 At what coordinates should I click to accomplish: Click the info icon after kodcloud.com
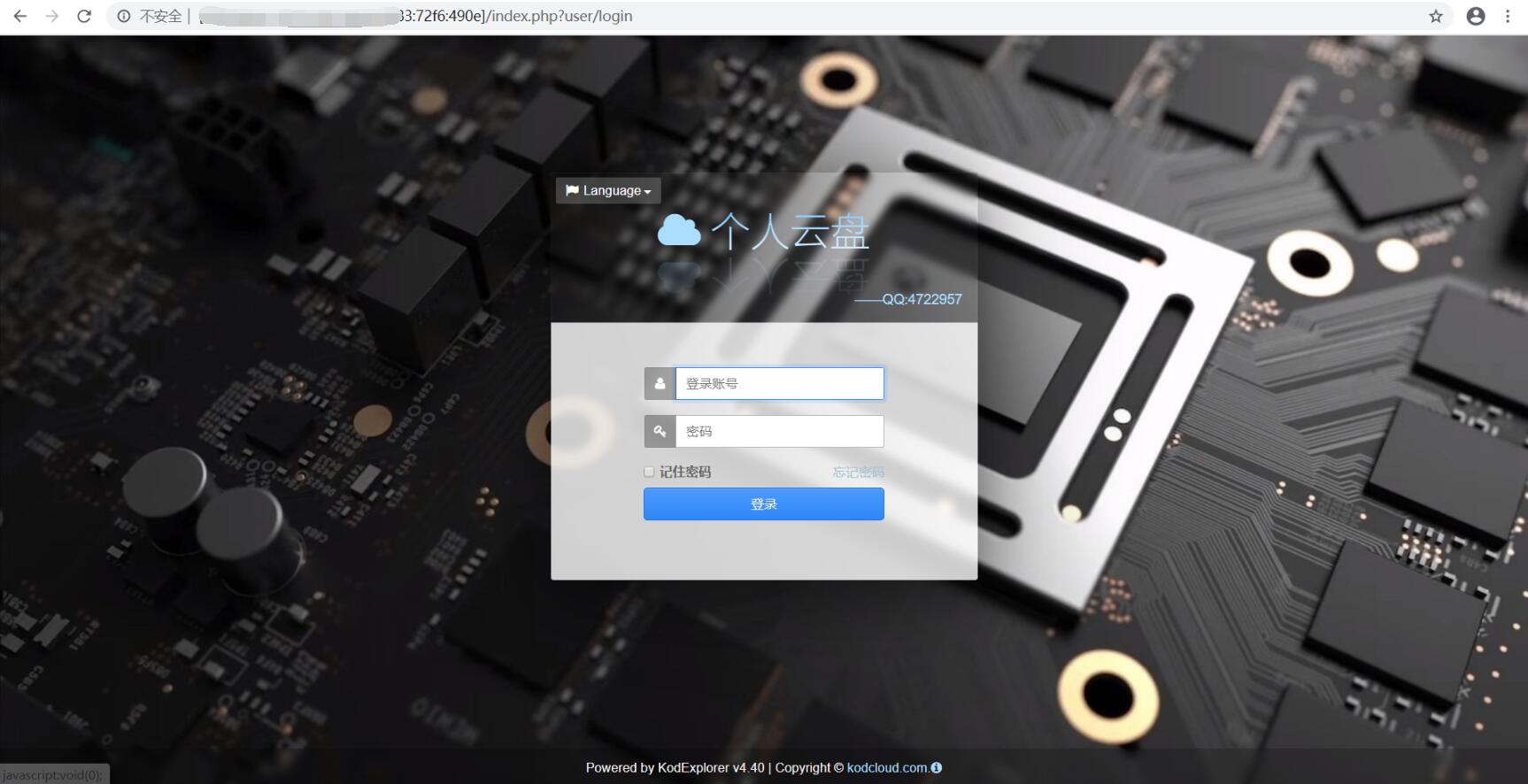tap(937, 768)
